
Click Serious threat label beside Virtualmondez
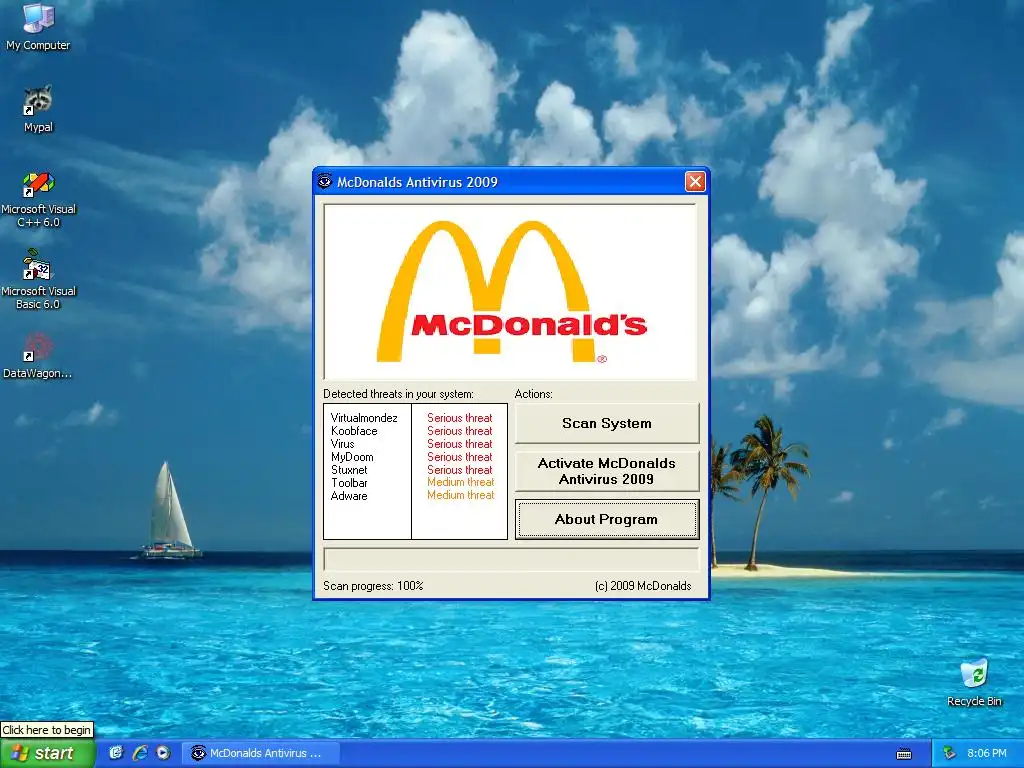460,418
